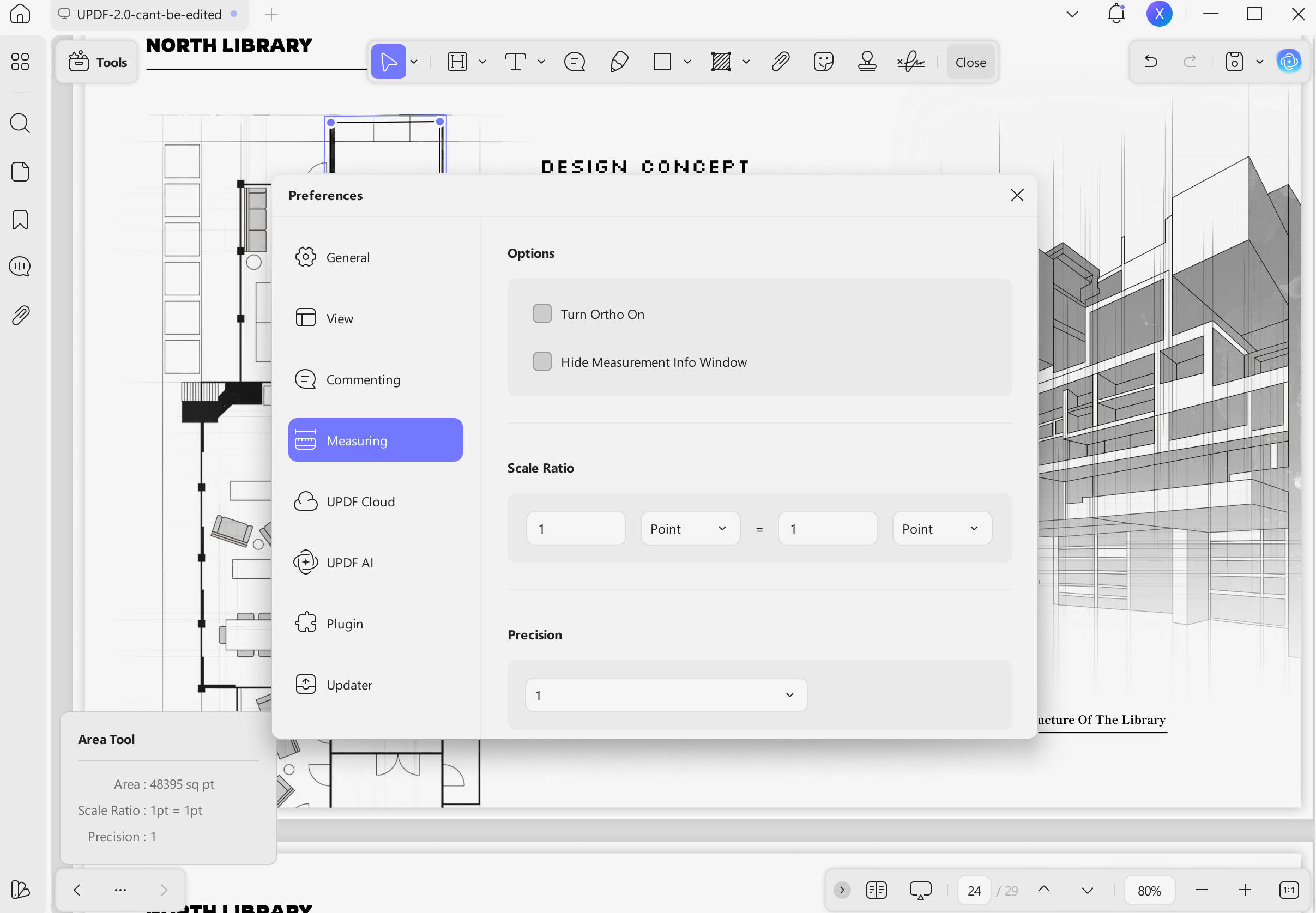This screenshot has width=1316, height=913.
Task: Click the Close button in toolbar
Action: 970,62
